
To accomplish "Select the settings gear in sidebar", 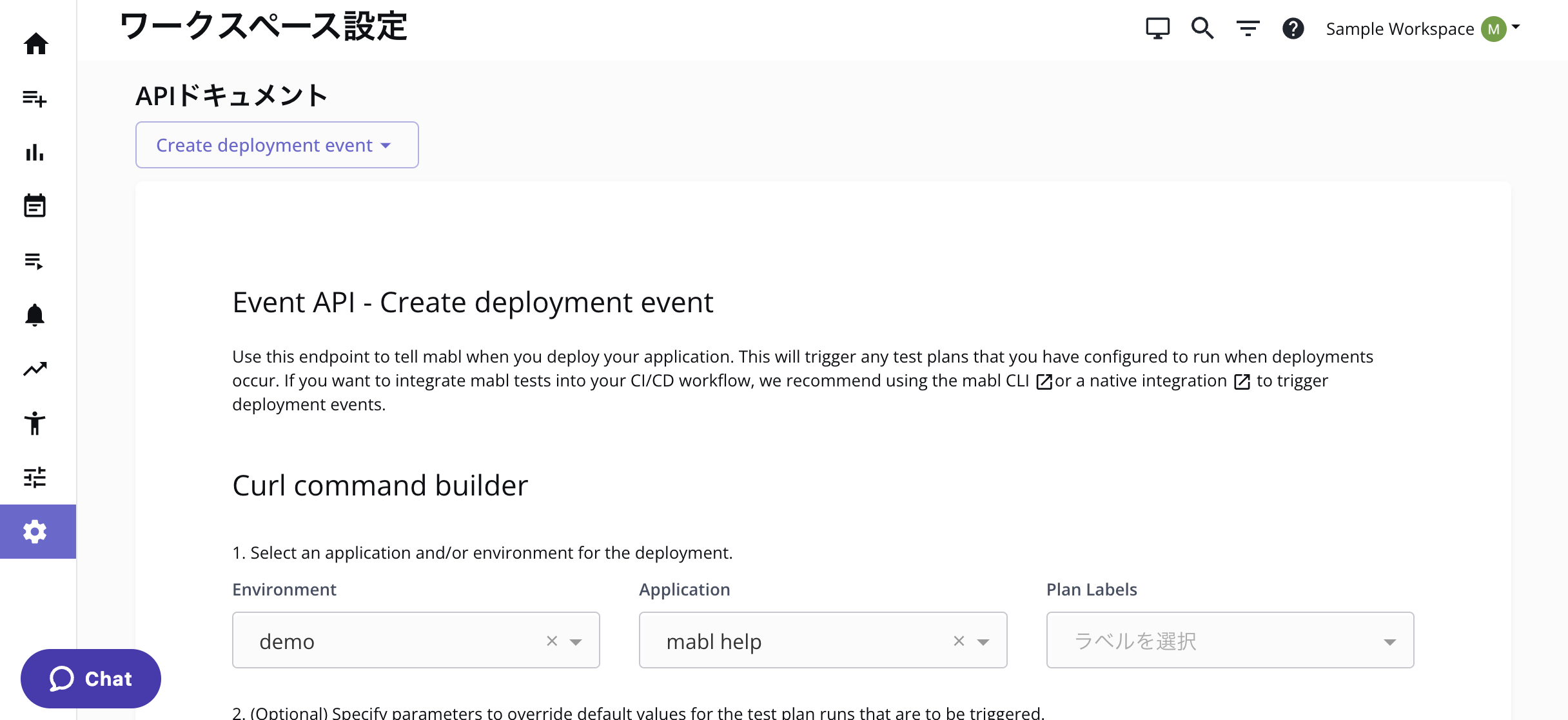I will pyautogui.click(x=35, y=532).
